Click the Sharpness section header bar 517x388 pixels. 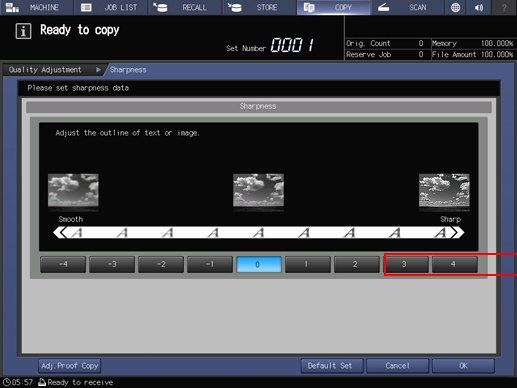pos(259,107)
